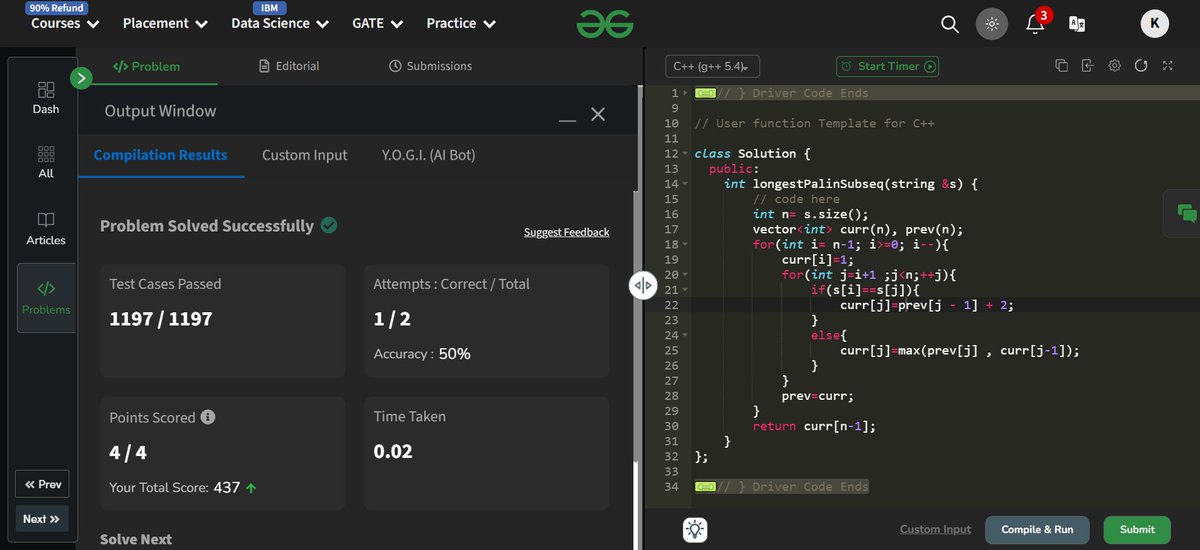Viewport: 1200px width, 550px height.
Task: Click the 'Problem Solved Successfully' text
Action: tap(207, 226)
